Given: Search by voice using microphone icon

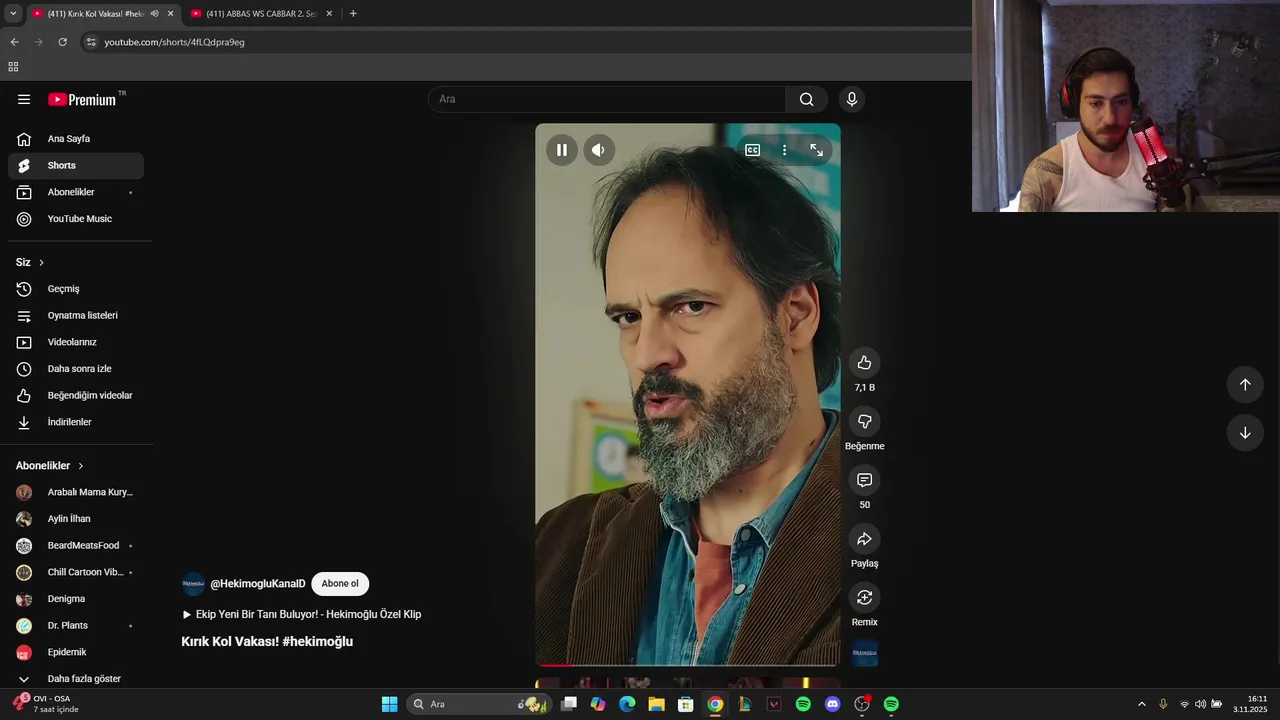Looking at the screenshot, I should pos(851,99).
